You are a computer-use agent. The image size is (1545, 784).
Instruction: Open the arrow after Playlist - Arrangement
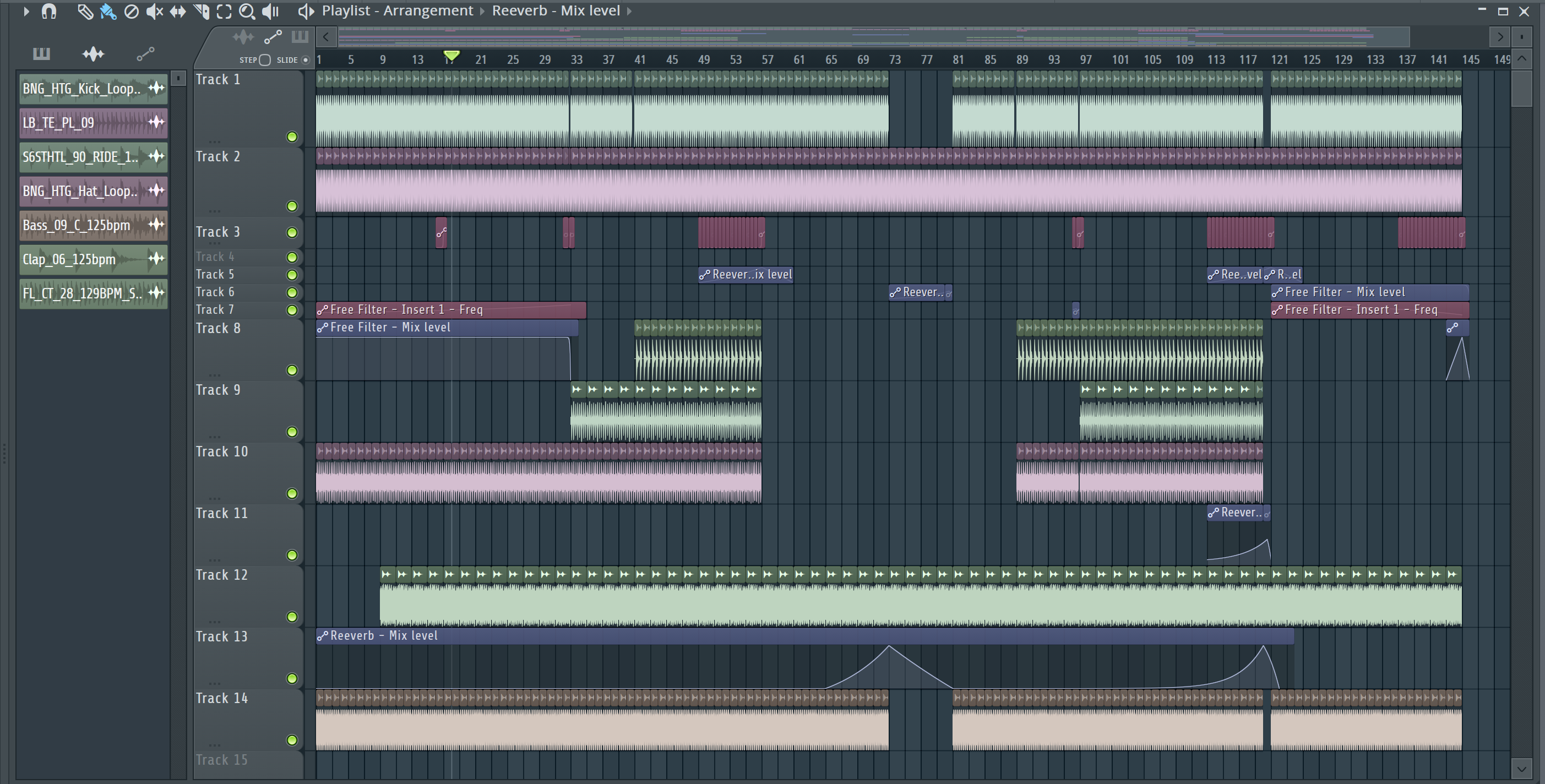(x=482, y=12)
